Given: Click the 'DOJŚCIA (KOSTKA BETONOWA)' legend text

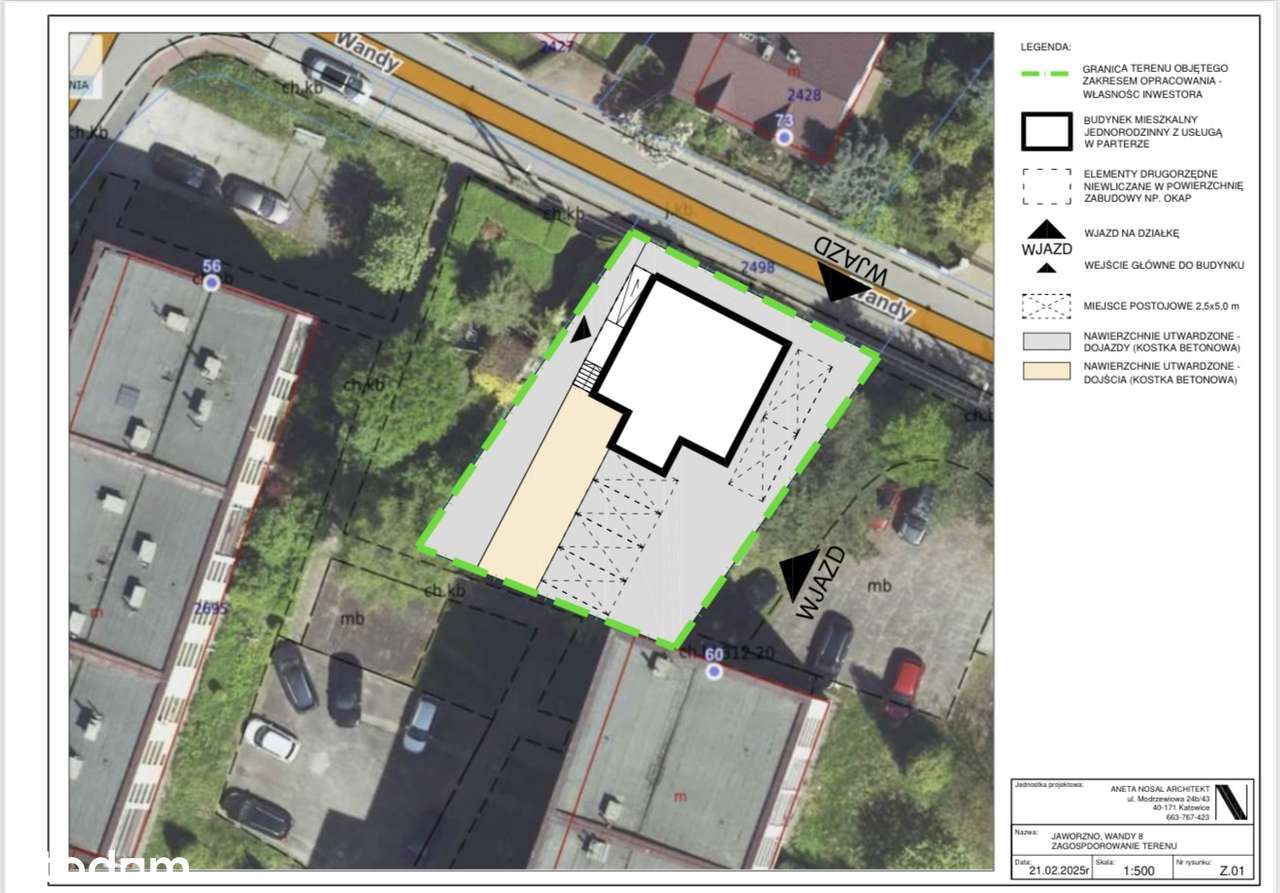Looking at the screenshot, I should (x=1161, y=380).
